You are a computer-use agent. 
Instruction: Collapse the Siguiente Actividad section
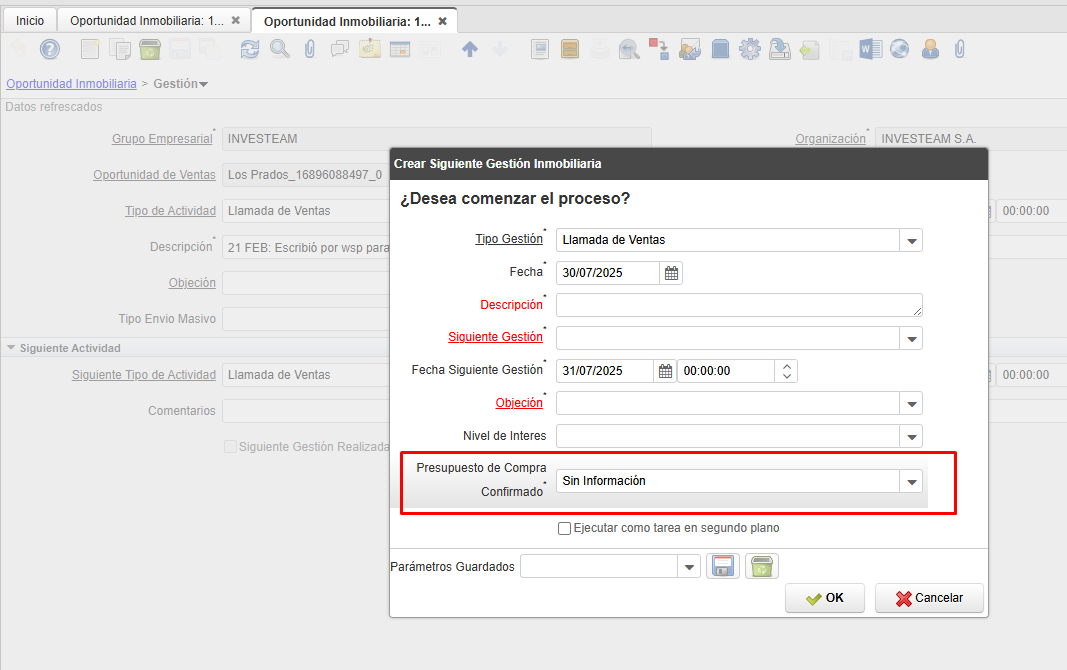click(12, 348)
